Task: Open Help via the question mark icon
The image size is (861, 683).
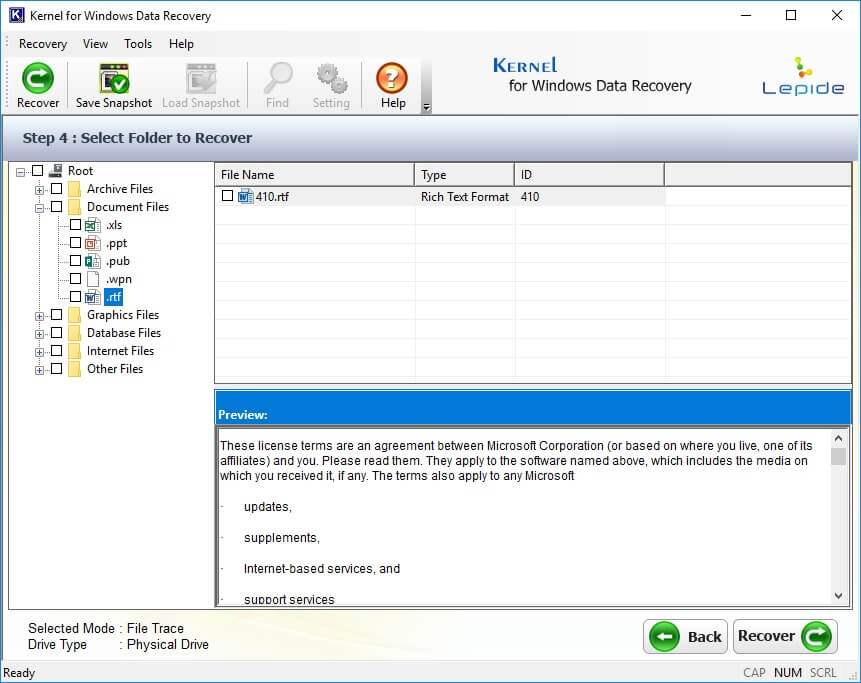Action: click(392, 78)
